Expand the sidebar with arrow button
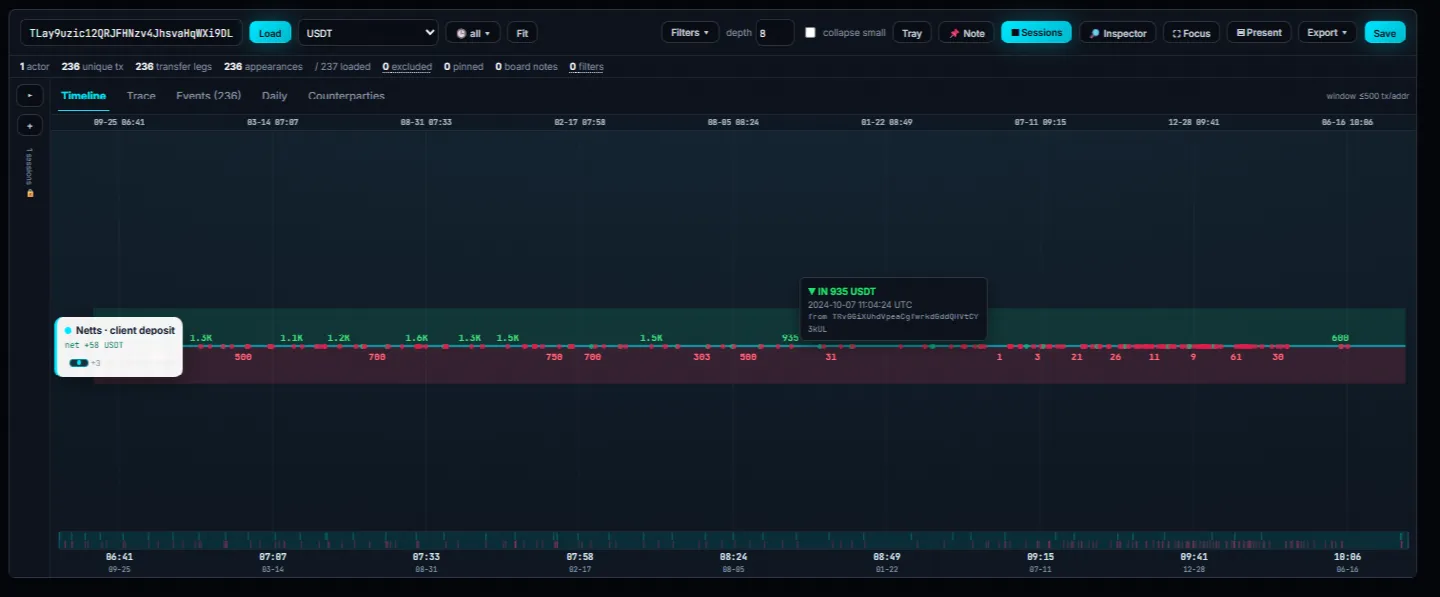 click(x=29, y=96)
